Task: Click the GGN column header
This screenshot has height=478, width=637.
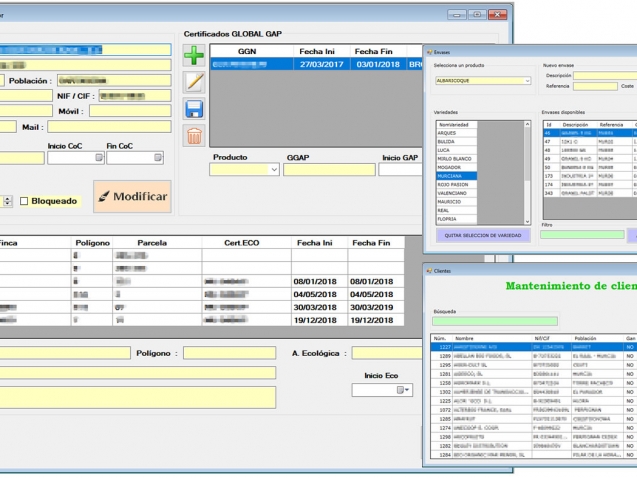Action: [x=247, y=52]
